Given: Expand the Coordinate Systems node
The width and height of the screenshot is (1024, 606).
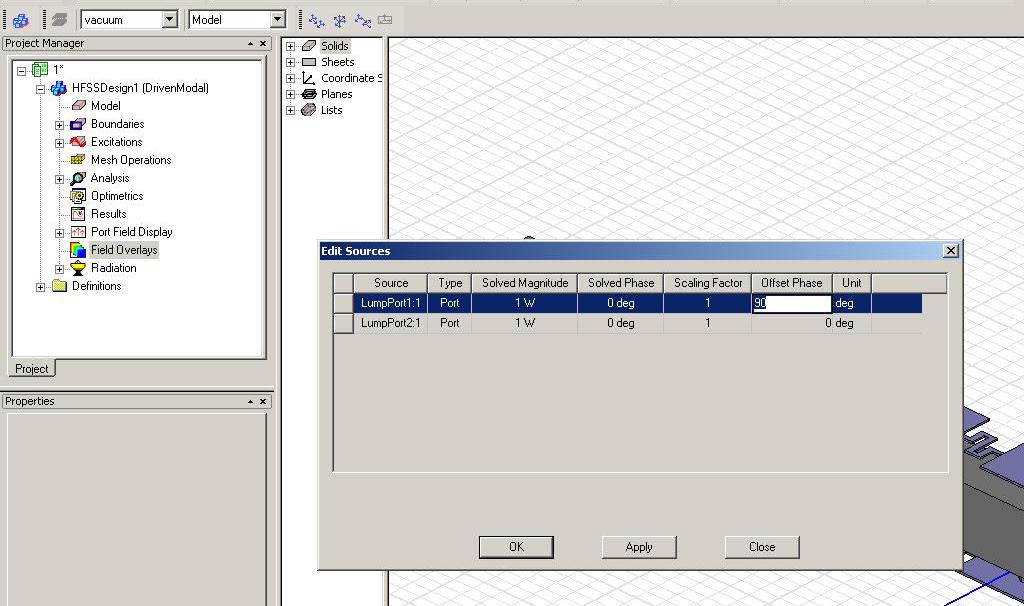Looking at the screenshot, I should pos(291,78).
